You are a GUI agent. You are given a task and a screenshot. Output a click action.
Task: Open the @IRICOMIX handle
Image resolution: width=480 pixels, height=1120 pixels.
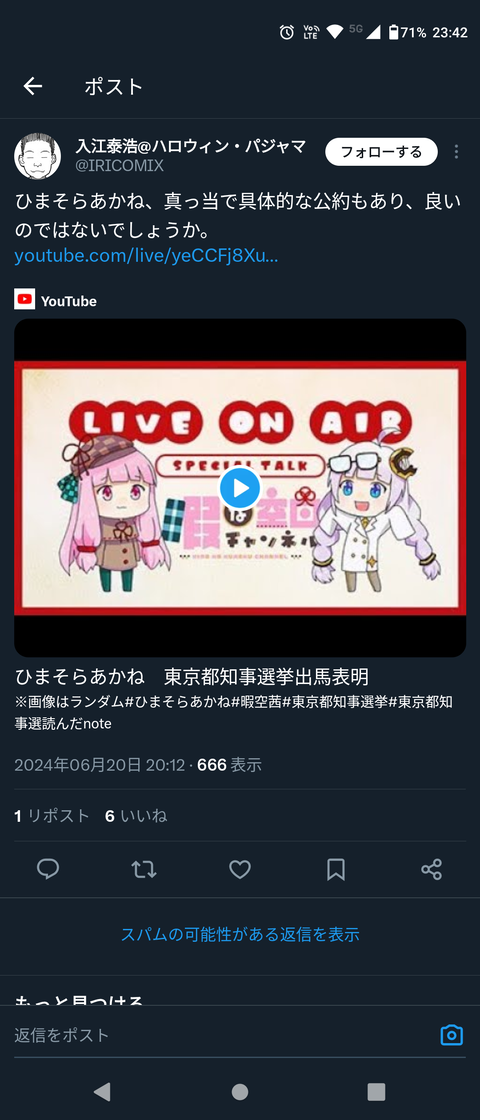pyautogui.click(x=119, y=166)
